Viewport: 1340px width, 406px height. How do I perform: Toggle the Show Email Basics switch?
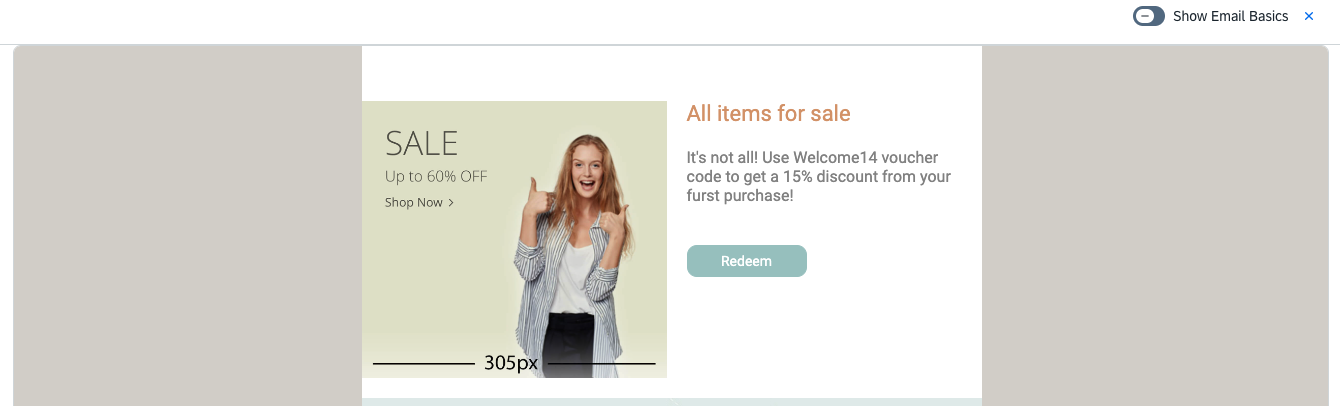pyautogui.click(x=1148, y=16)
